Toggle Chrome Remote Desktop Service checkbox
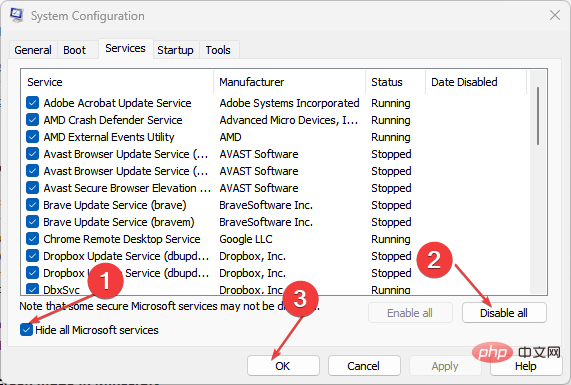 [x=32, y=239]
